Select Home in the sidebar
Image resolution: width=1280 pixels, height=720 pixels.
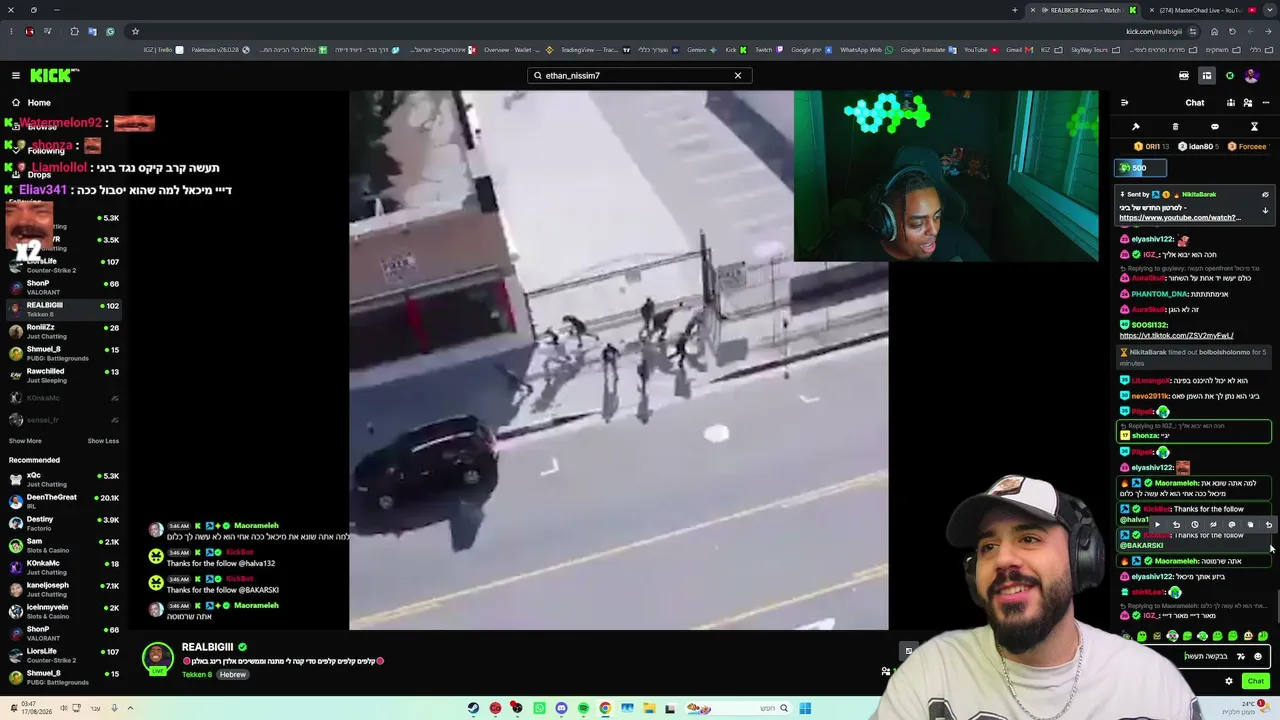pos(39,102)
